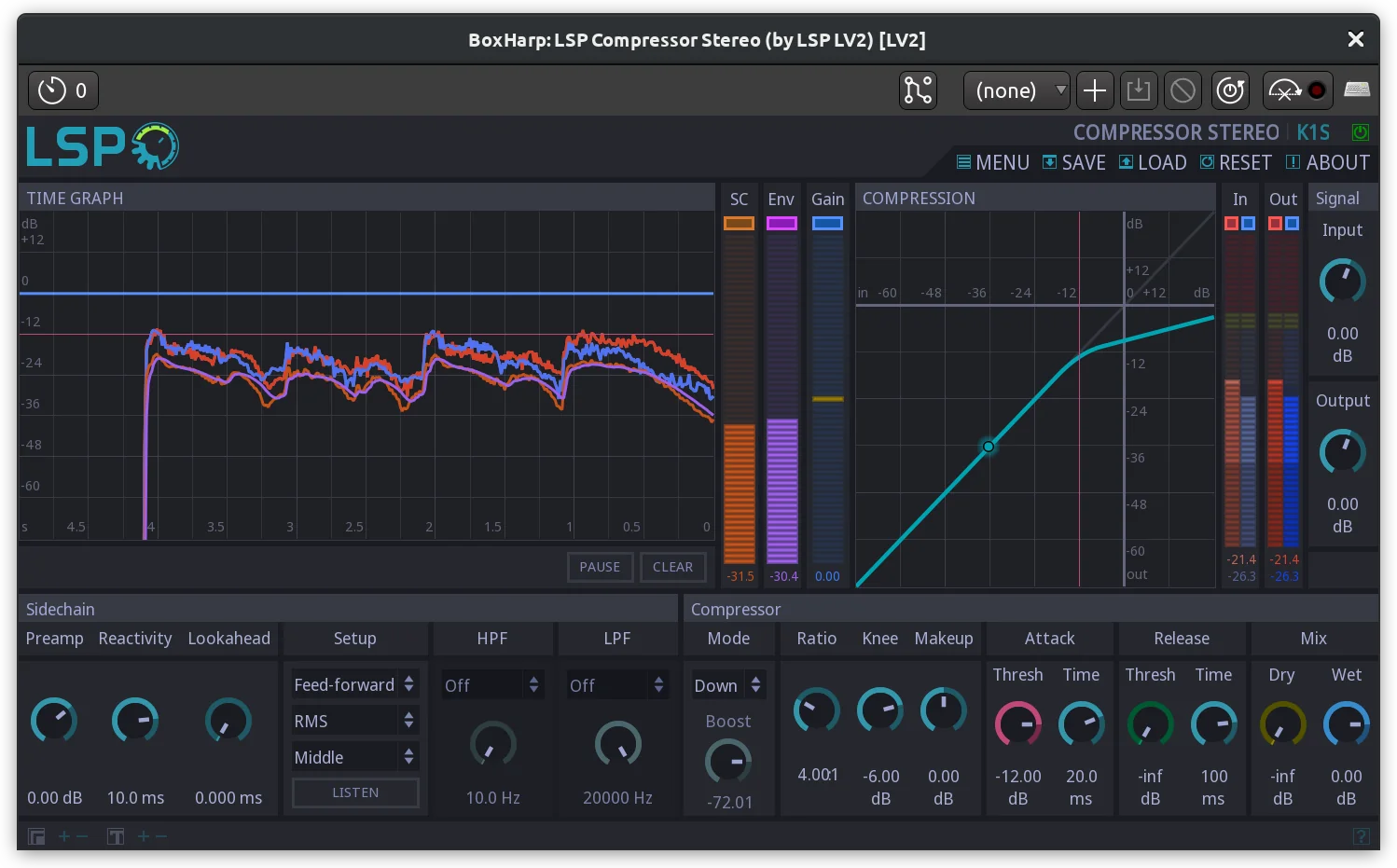Click the save preset download icon
Screen dimensions: 1397x868
pyautogui.click(x=1139, y=90)
